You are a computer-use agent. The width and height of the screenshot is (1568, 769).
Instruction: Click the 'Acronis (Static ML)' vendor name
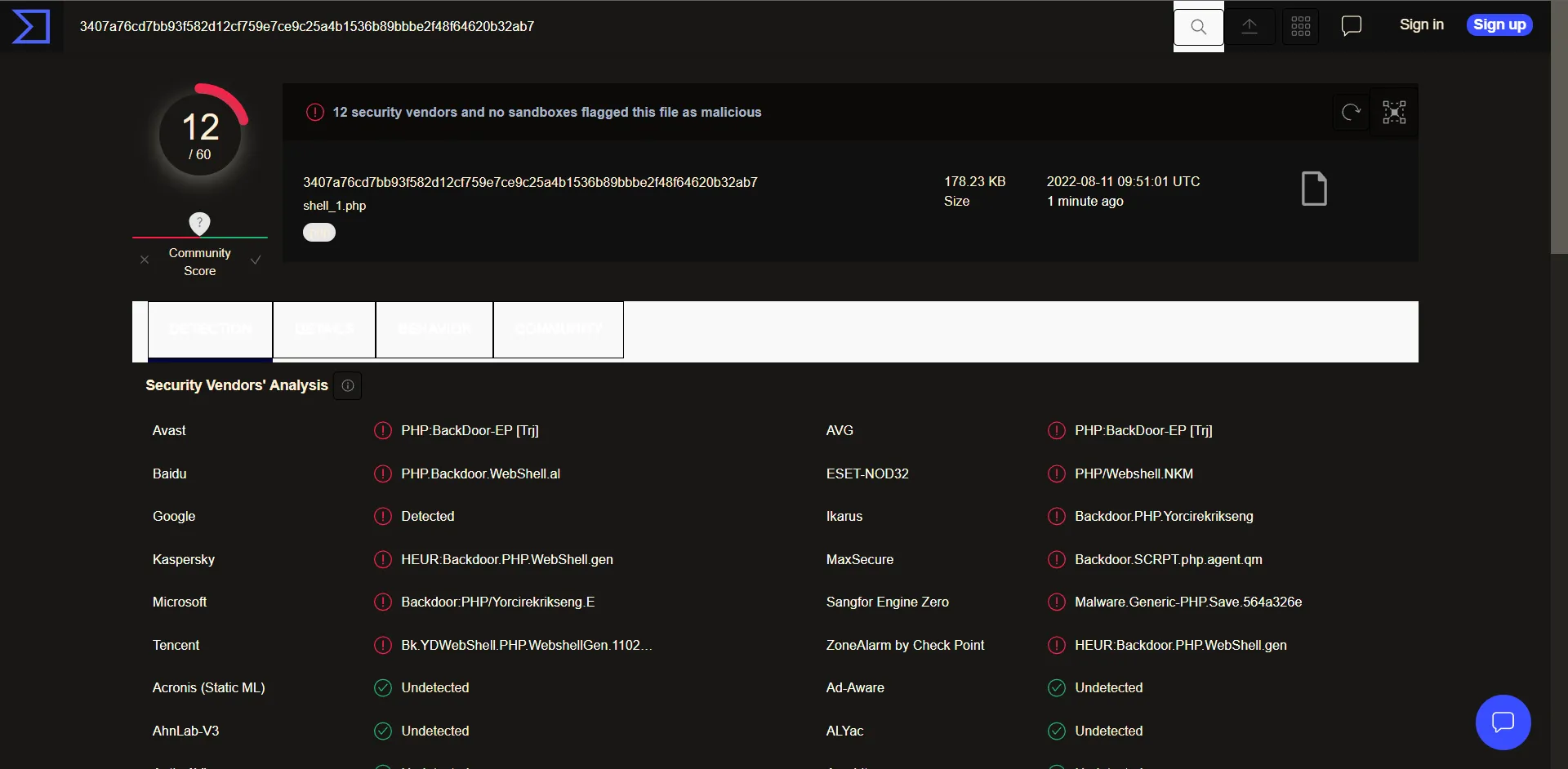209,687
